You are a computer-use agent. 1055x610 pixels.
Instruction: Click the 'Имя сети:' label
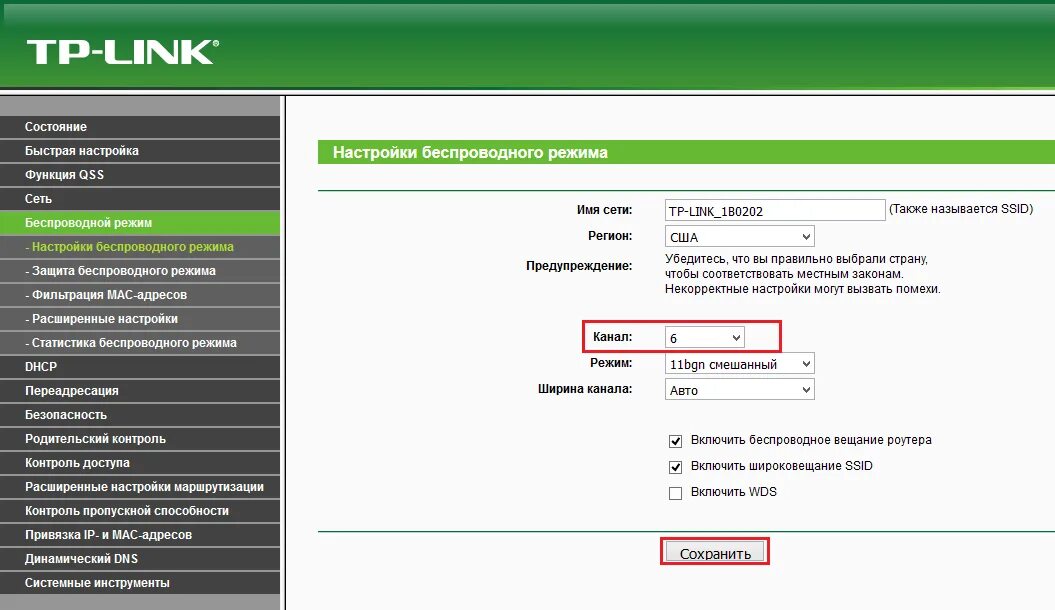[604, 210]
